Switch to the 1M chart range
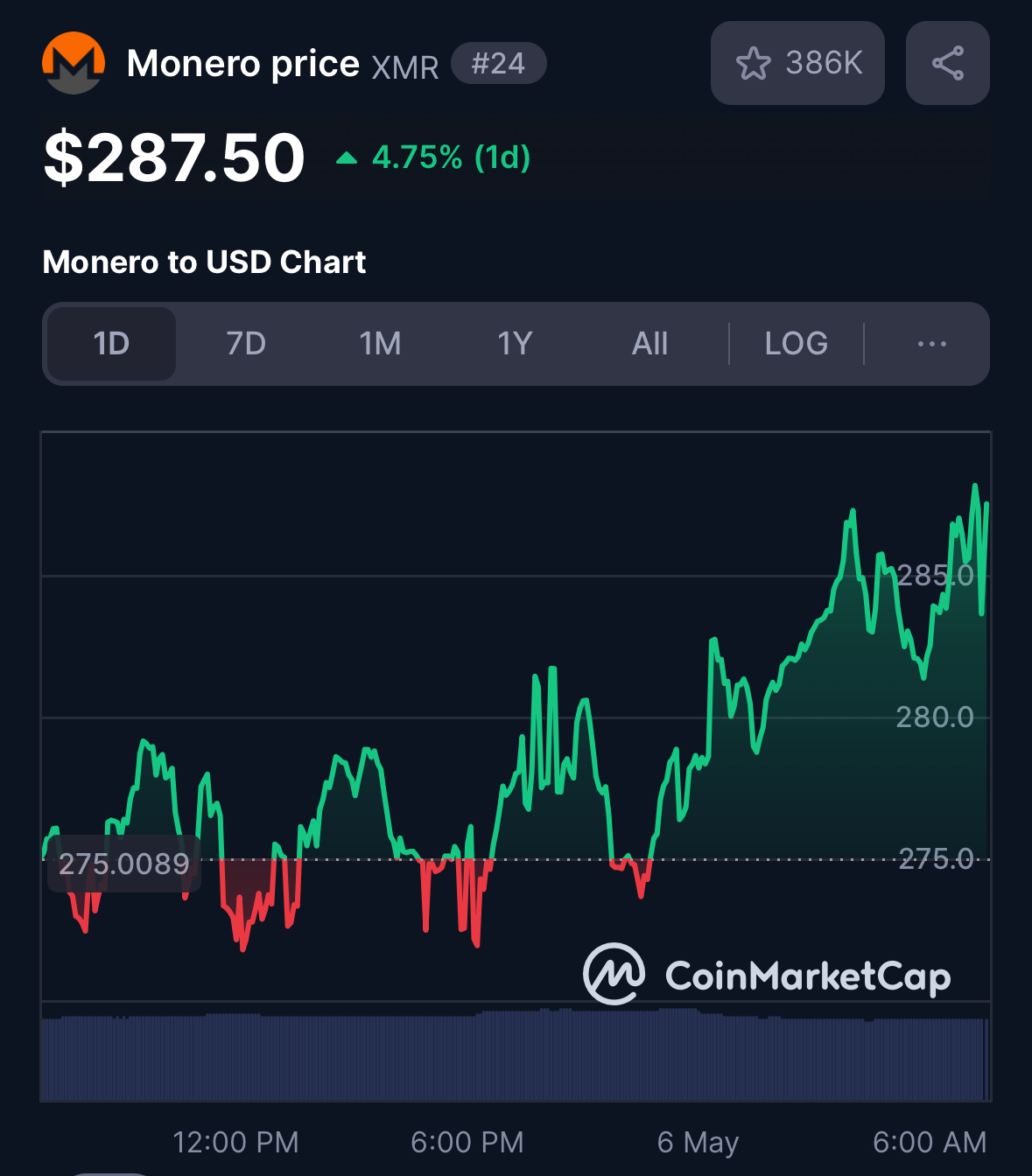This screenshot has height=1176, width=1032. tap(381, 344)
